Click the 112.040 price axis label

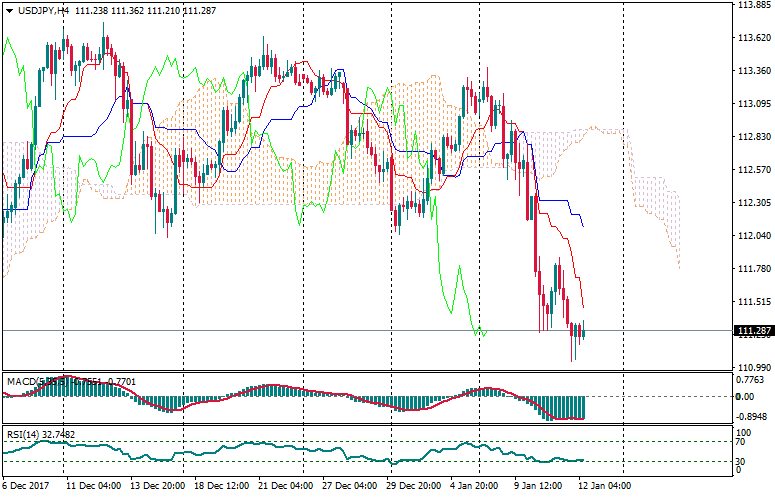[x=751, y=236]
